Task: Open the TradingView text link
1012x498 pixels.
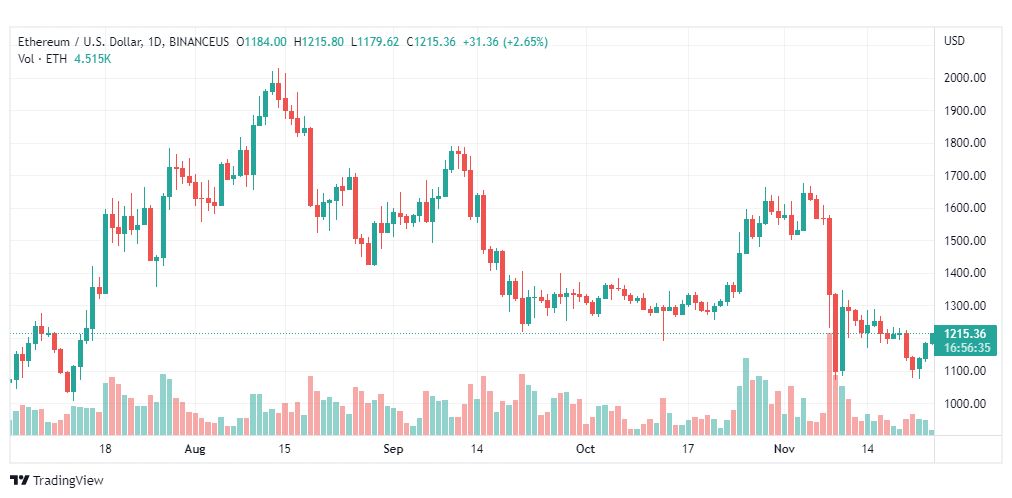Action: (68, 481)
